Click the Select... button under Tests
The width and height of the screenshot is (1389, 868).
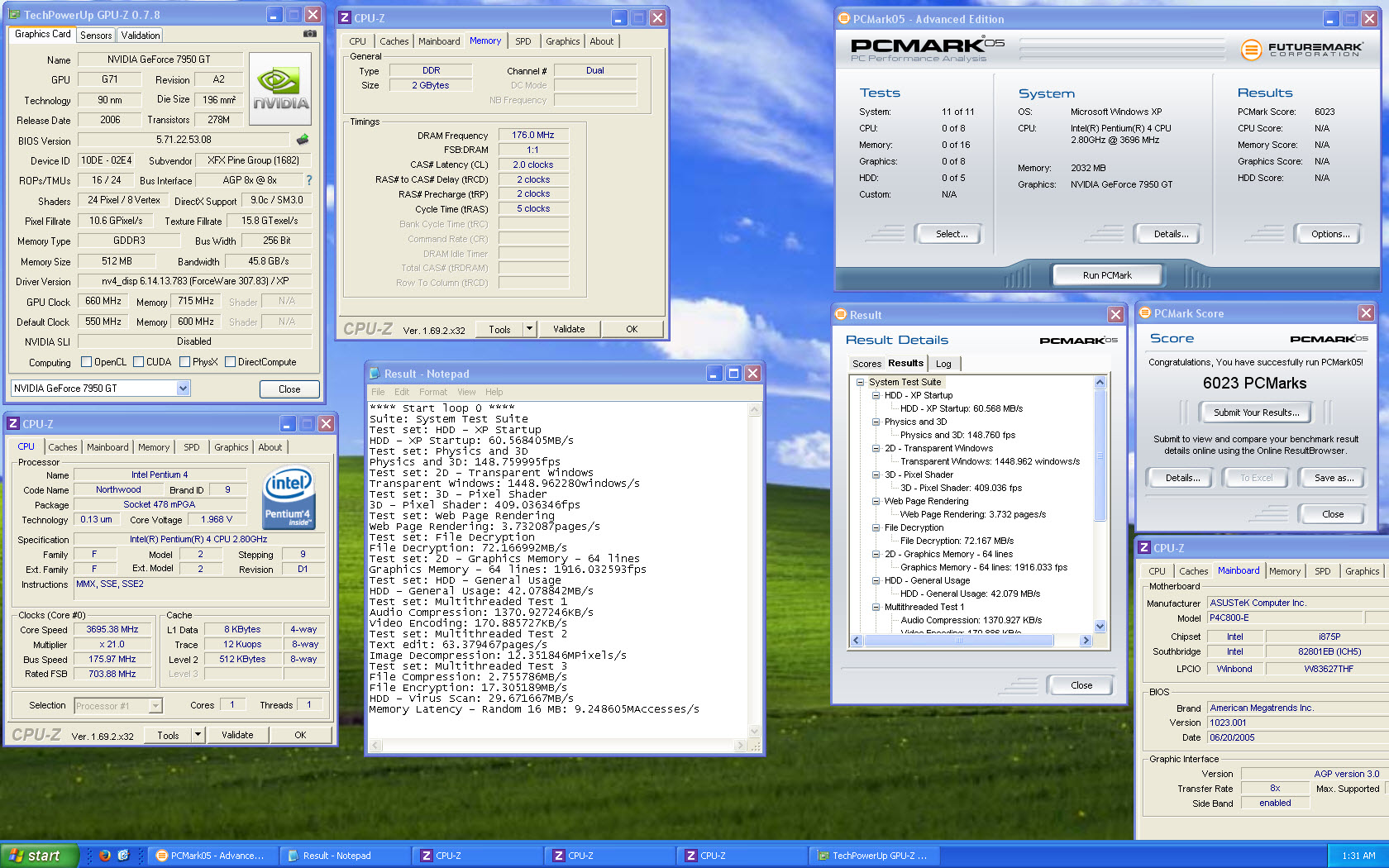click(951, 234)
